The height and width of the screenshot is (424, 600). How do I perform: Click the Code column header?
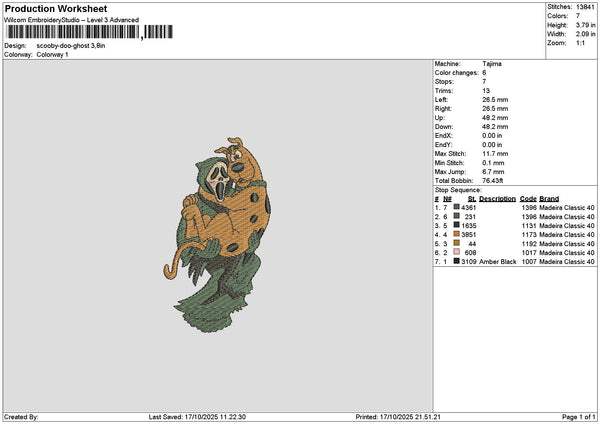coord(528,199)
